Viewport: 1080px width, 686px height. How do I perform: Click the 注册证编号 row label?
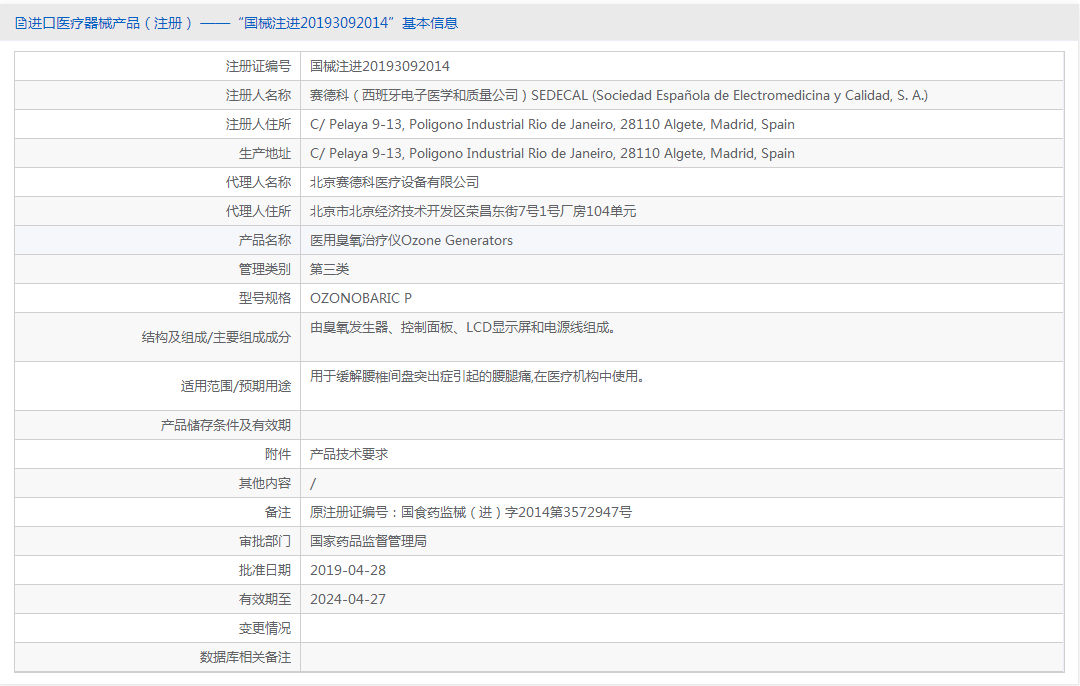(x=258, y=66)
